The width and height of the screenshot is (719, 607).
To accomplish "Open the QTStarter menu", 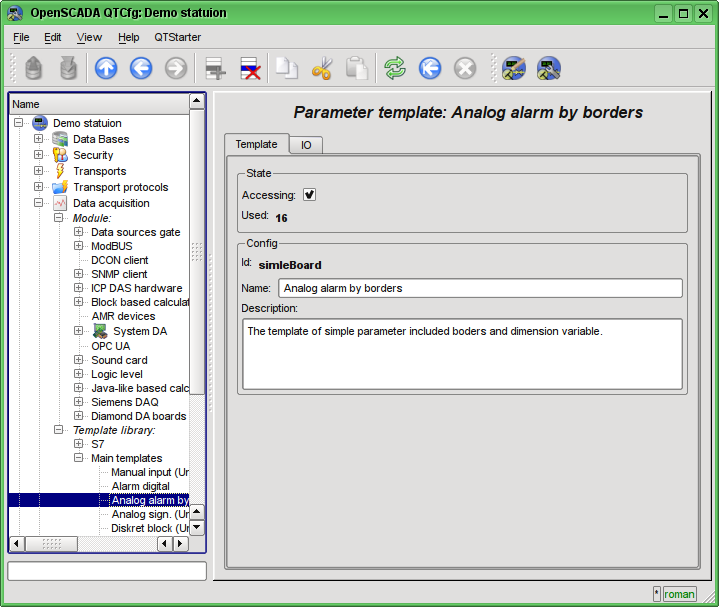I will point(177,37).
